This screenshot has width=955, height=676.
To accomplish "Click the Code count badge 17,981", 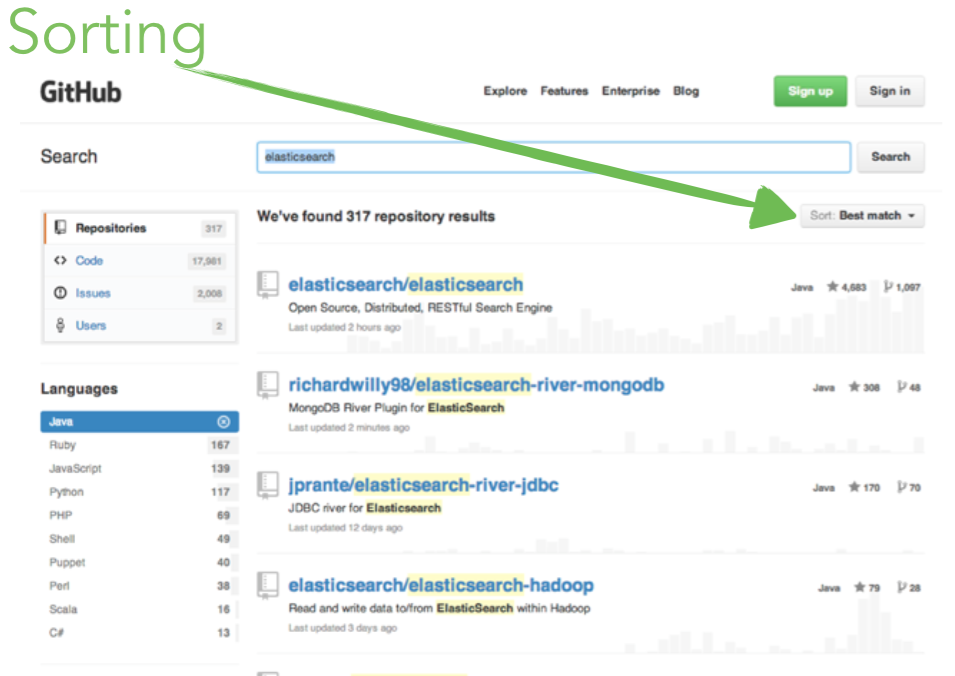I will pos(206,261).
